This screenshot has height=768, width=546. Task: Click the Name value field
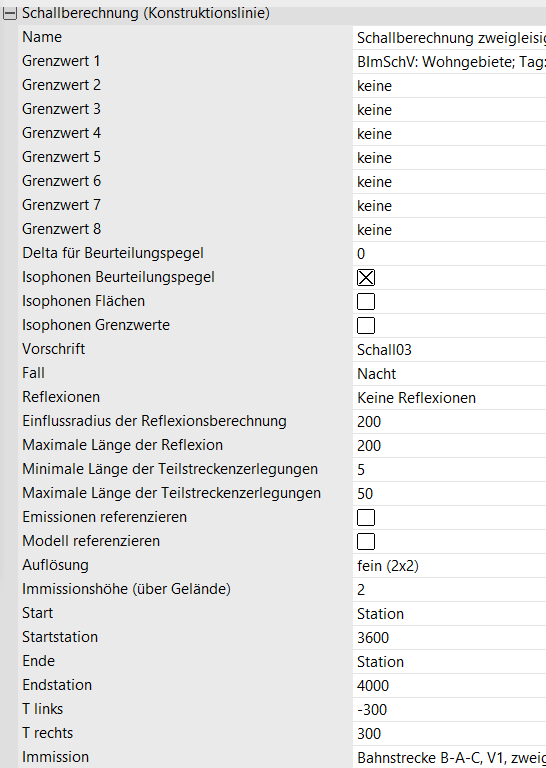(x=450, y=38)
